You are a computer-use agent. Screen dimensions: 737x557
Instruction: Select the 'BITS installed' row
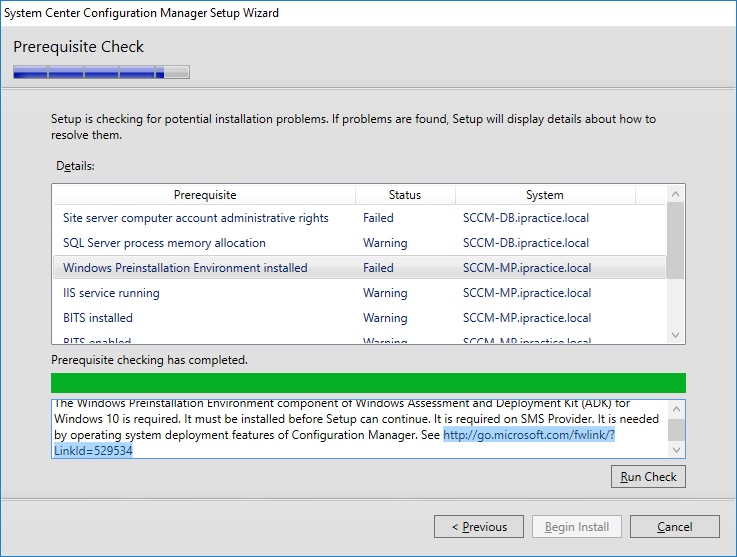[x=360, y=318]
